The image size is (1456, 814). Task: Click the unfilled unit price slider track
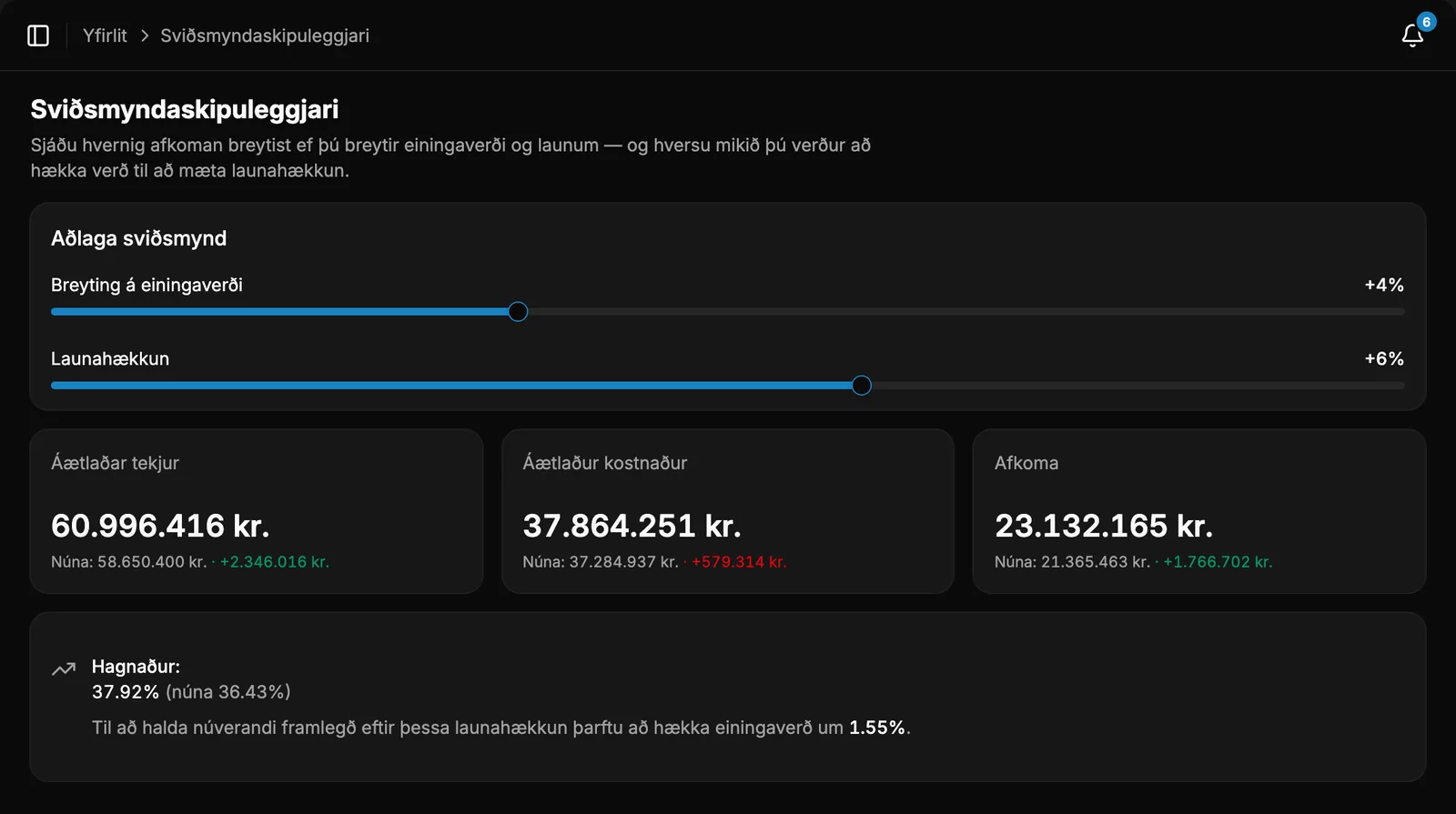(x=966, y=312)
